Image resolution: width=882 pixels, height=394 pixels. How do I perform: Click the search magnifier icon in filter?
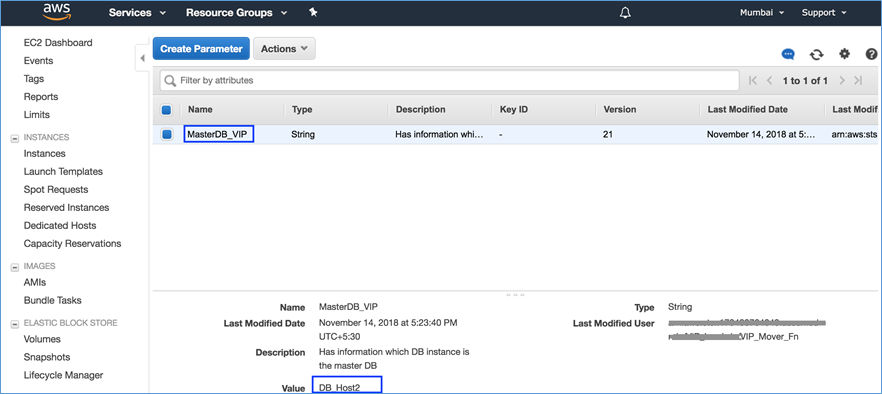click(170, 81)
